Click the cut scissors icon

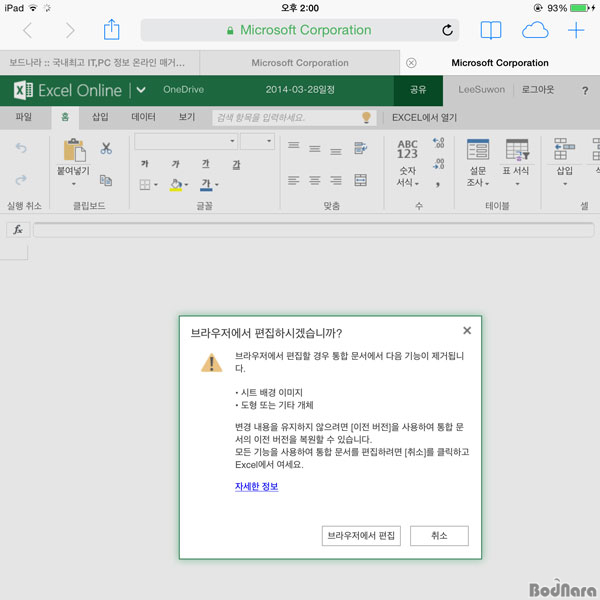106,148
